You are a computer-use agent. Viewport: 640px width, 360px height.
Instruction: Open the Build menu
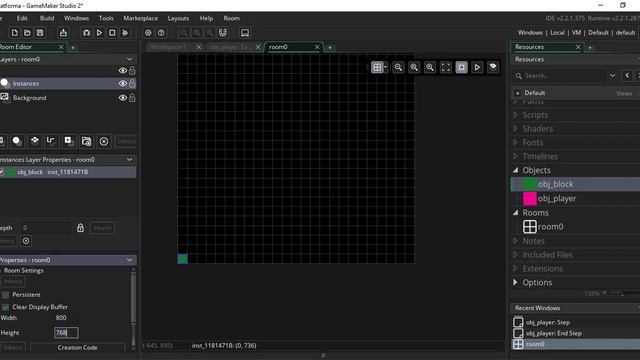pos(47,18)
